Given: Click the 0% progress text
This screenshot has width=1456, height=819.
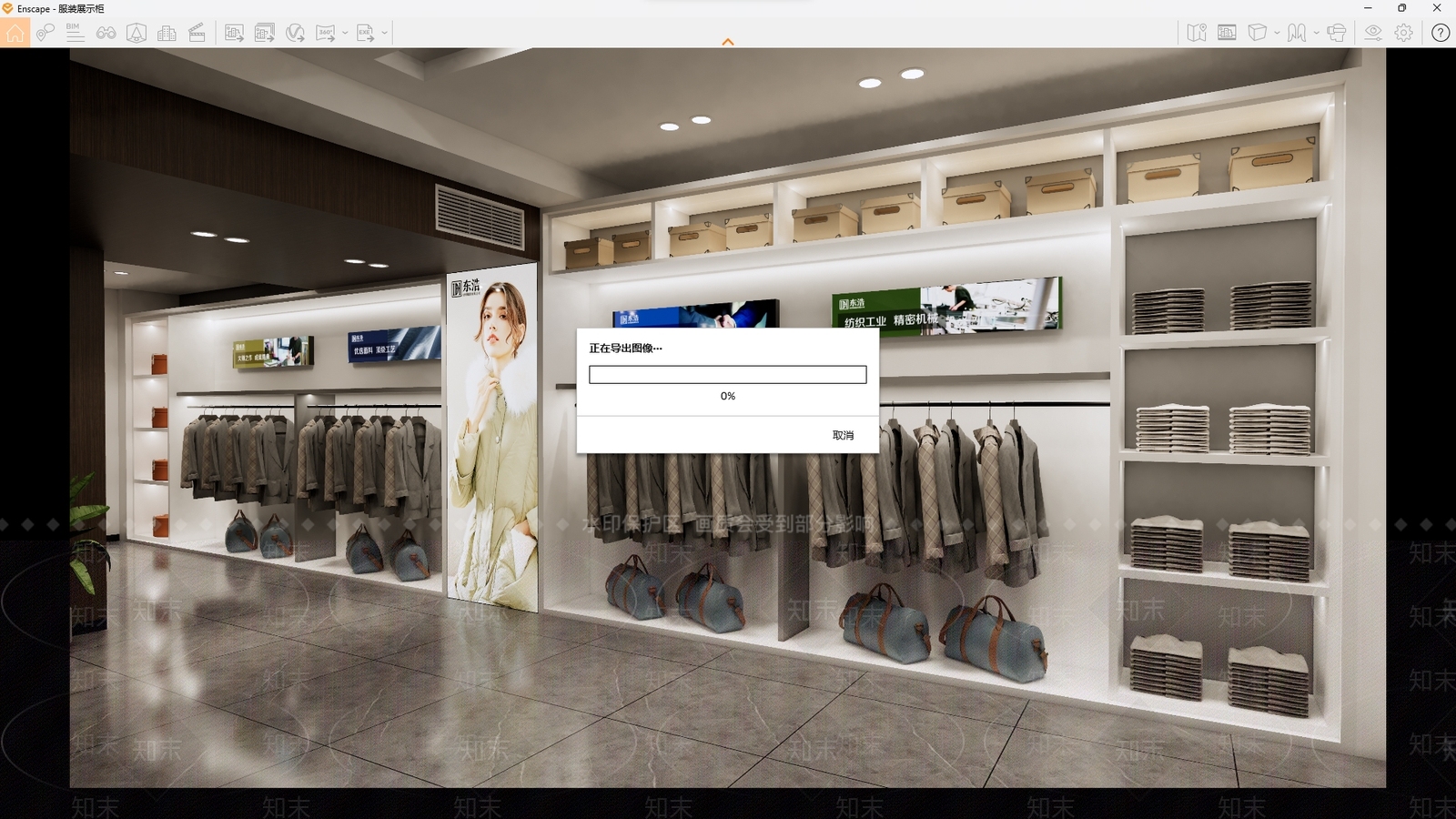Looking at the screenshot, I should [x=728, y=396].
